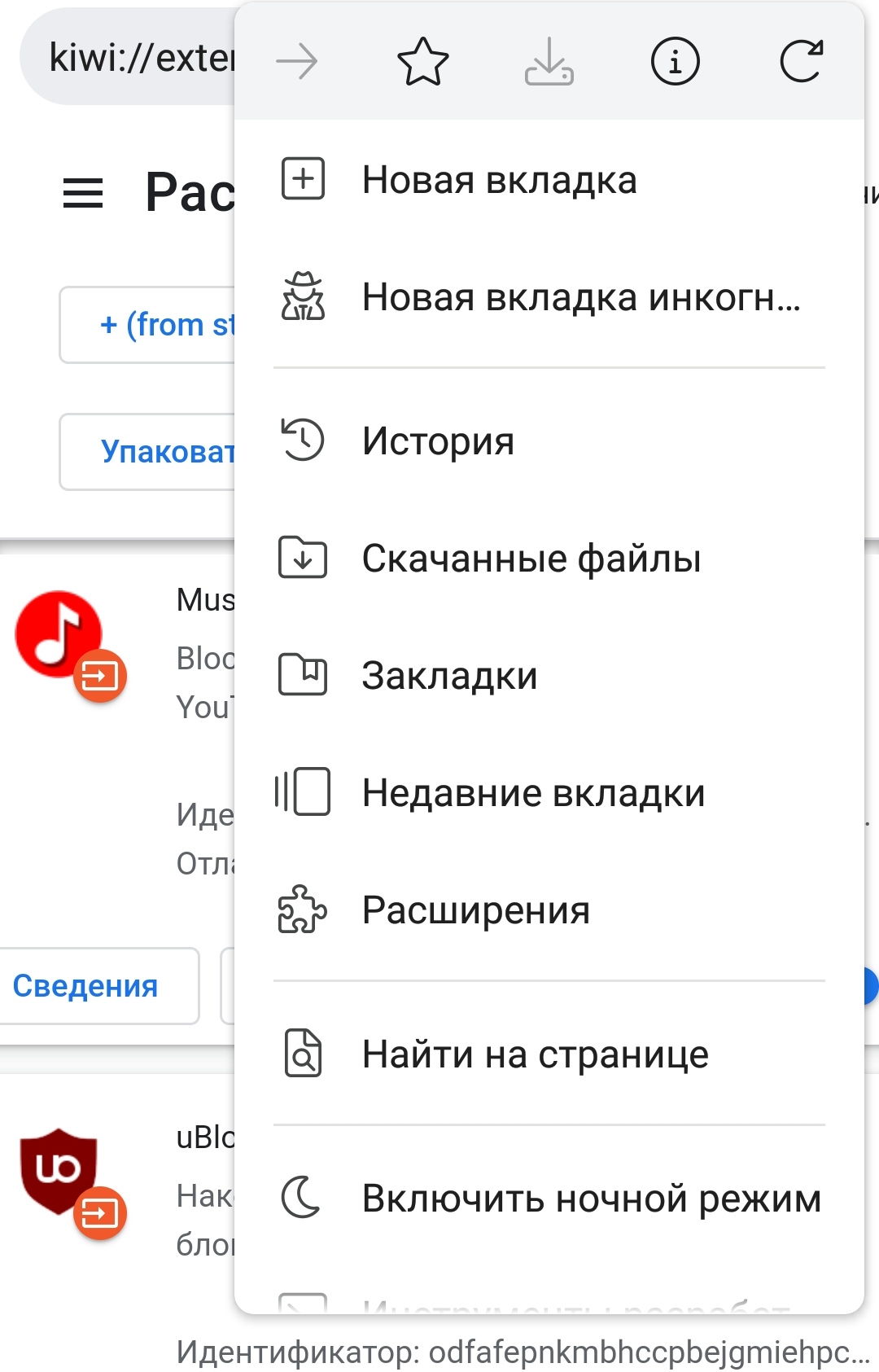Tap the recent tabs device icon
The image size is (879, 1372).
click(303, 791)
